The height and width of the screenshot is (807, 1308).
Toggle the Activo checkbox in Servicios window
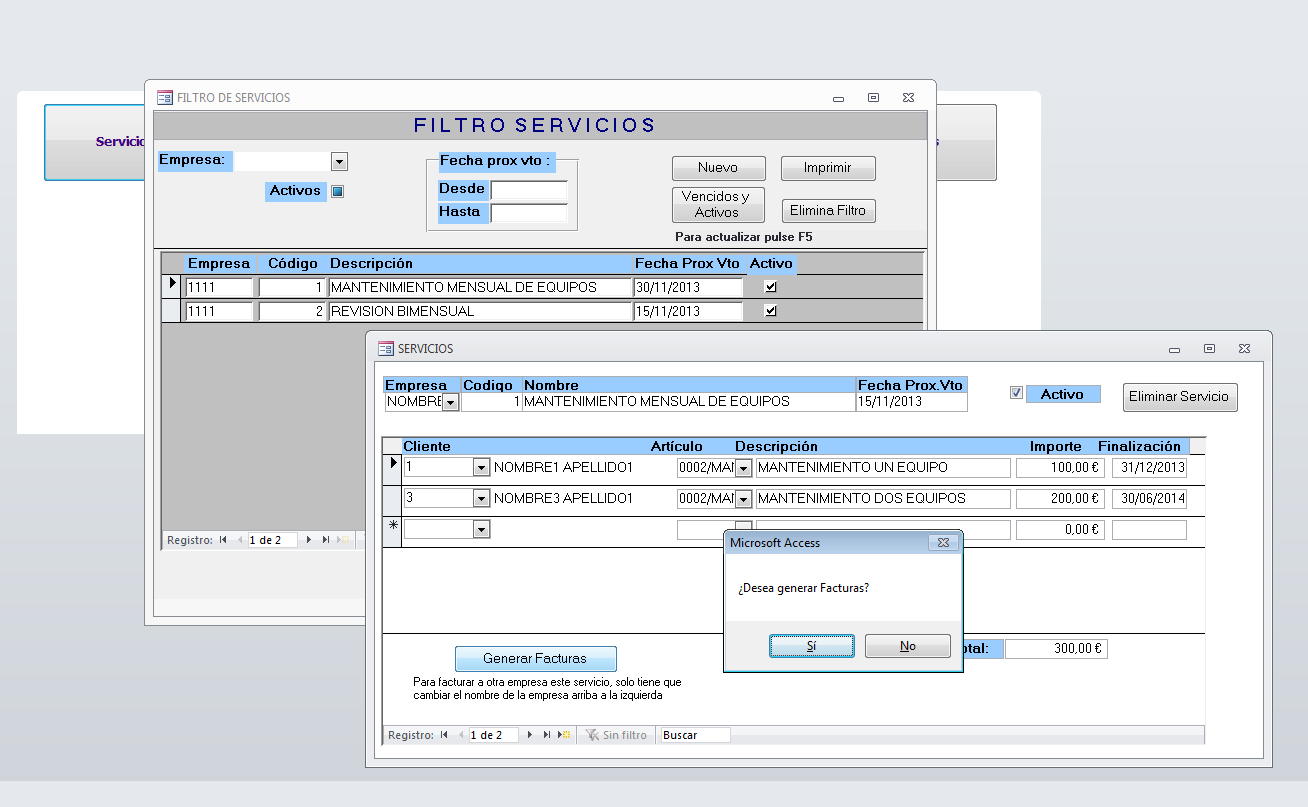click(1017, 393)
